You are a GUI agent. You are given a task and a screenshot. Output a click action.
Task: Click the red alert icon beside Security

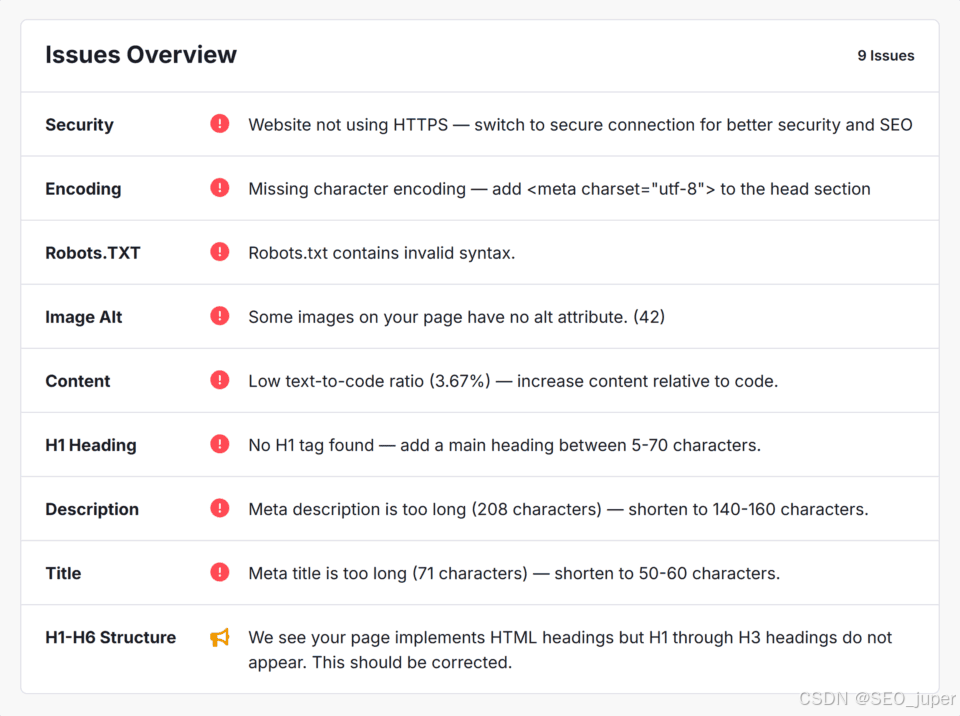(x=220, y=124)
